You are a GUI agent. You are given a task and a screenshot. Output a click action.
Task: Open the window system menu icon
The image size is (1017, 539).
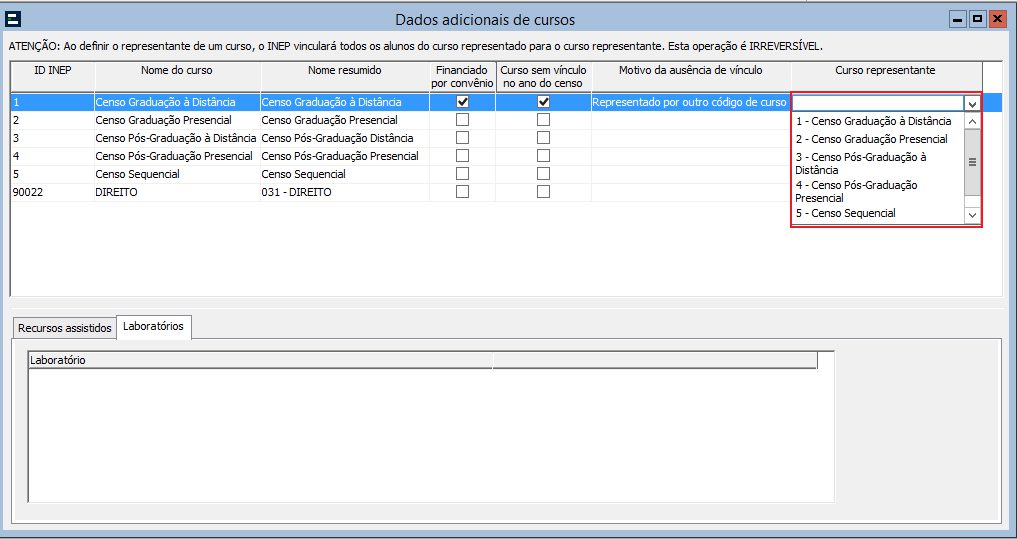pyautogui.click(x=13, y=19)
